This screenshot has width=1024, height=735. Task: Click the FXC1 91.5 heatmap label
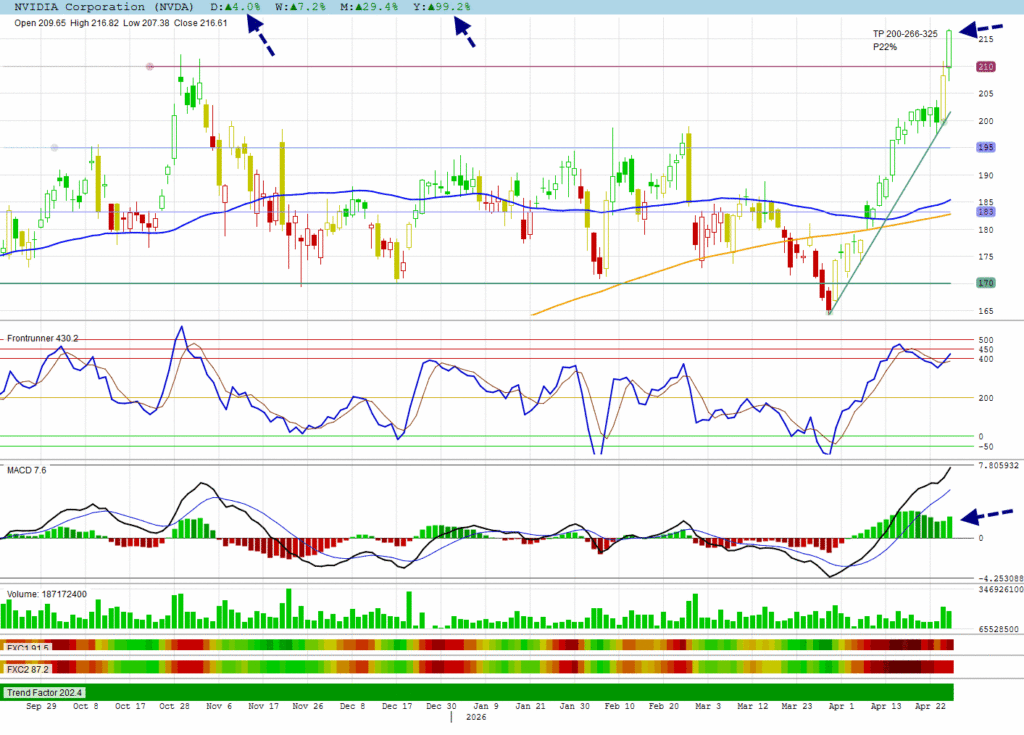click(x=29, y=647)
